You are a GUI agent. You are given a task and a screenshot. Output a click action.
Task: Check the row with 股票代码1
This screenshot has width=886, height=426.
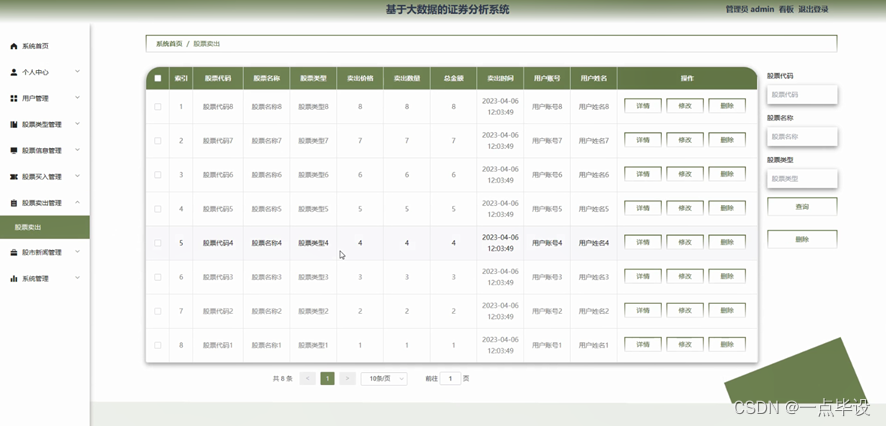coord(158,345)
